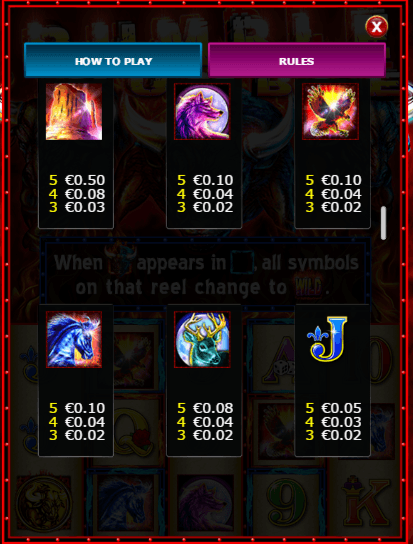This screenshot has width=413, height=544.
Task: Click the teal deer symbol icon
Action: click(x=202, y=339)
